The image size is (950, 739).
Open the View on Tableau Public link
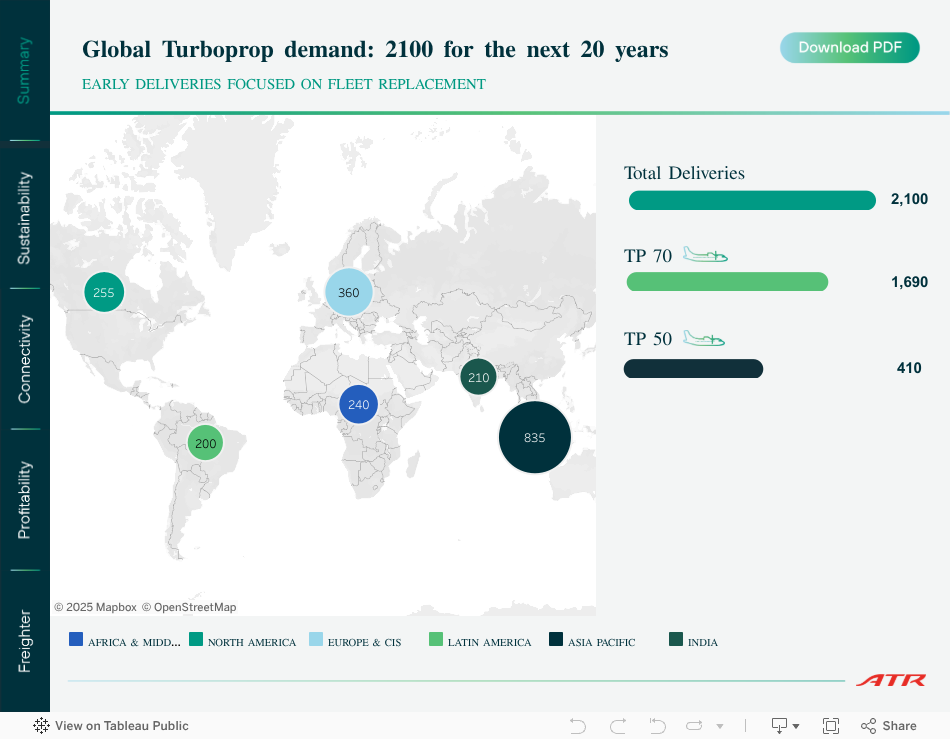pyautogui.click(x=111, y=726)
